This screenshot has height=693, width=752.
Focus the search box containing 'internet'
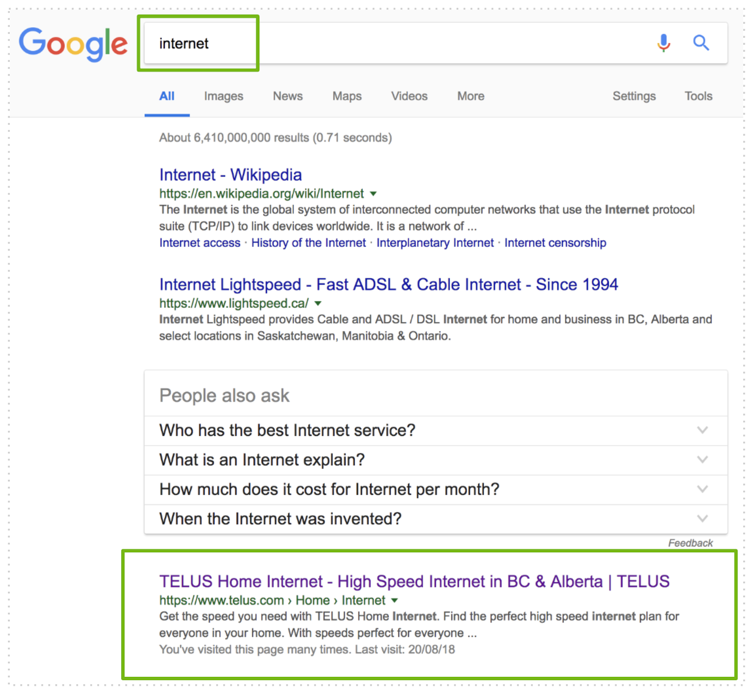tap(435, 43)
